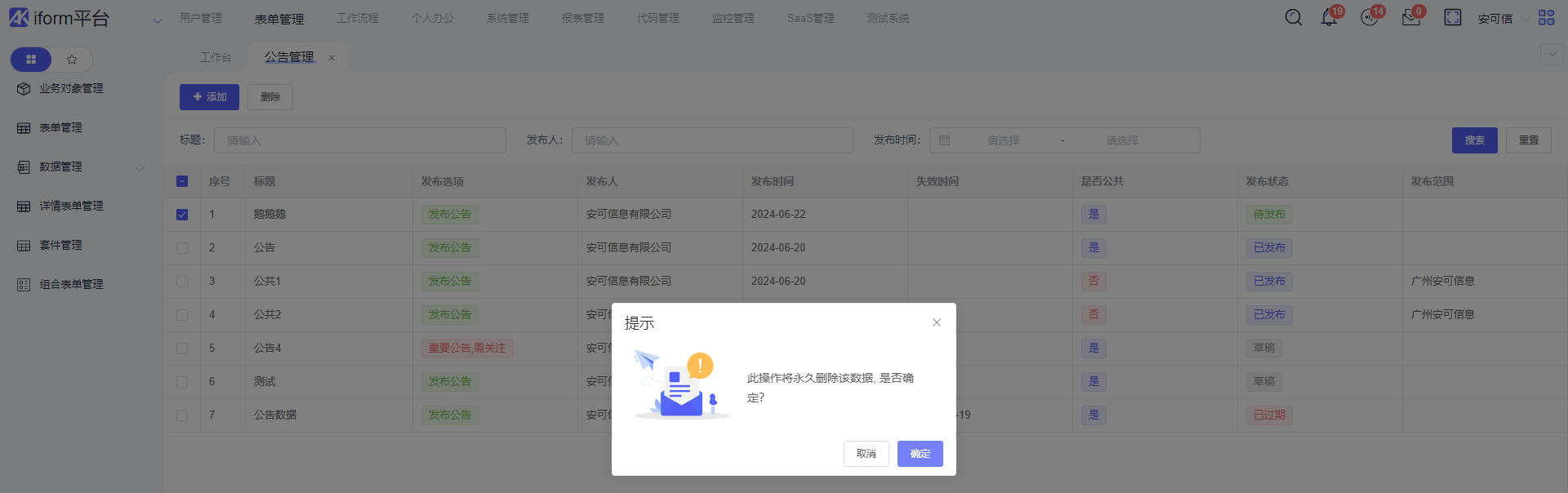1568x493 pixels.
Task: Open the iform平台 platform dropdown arrow
Action: [158, 20]
